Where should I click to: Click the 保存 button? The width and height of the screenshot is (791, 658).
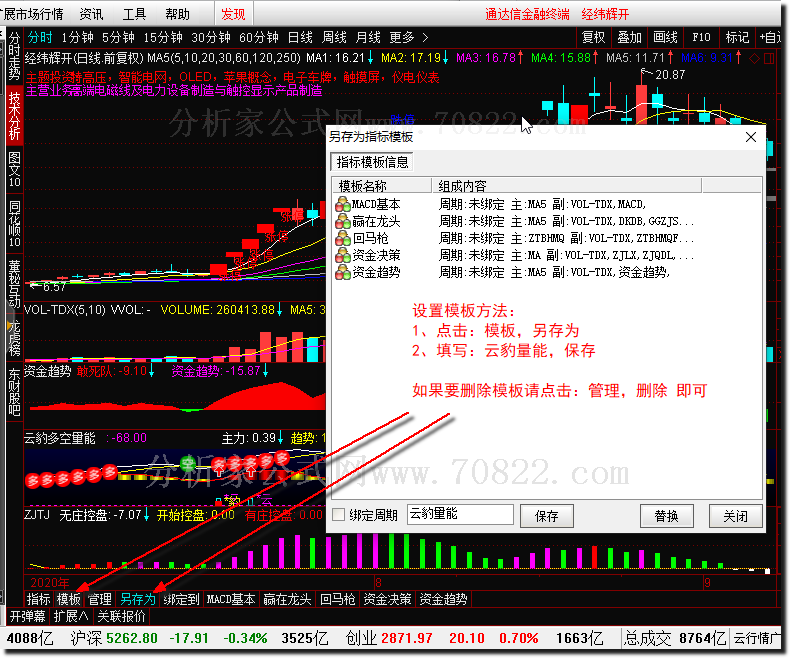click(x=547, y=516)
